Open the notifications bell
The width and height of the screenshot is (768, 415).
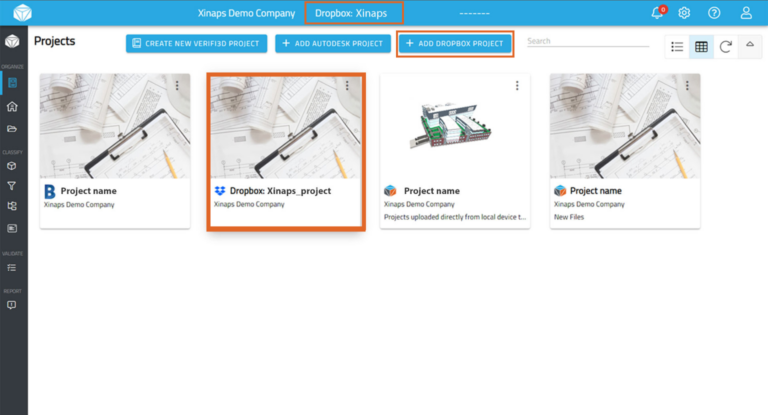click(x=657, y=13)
